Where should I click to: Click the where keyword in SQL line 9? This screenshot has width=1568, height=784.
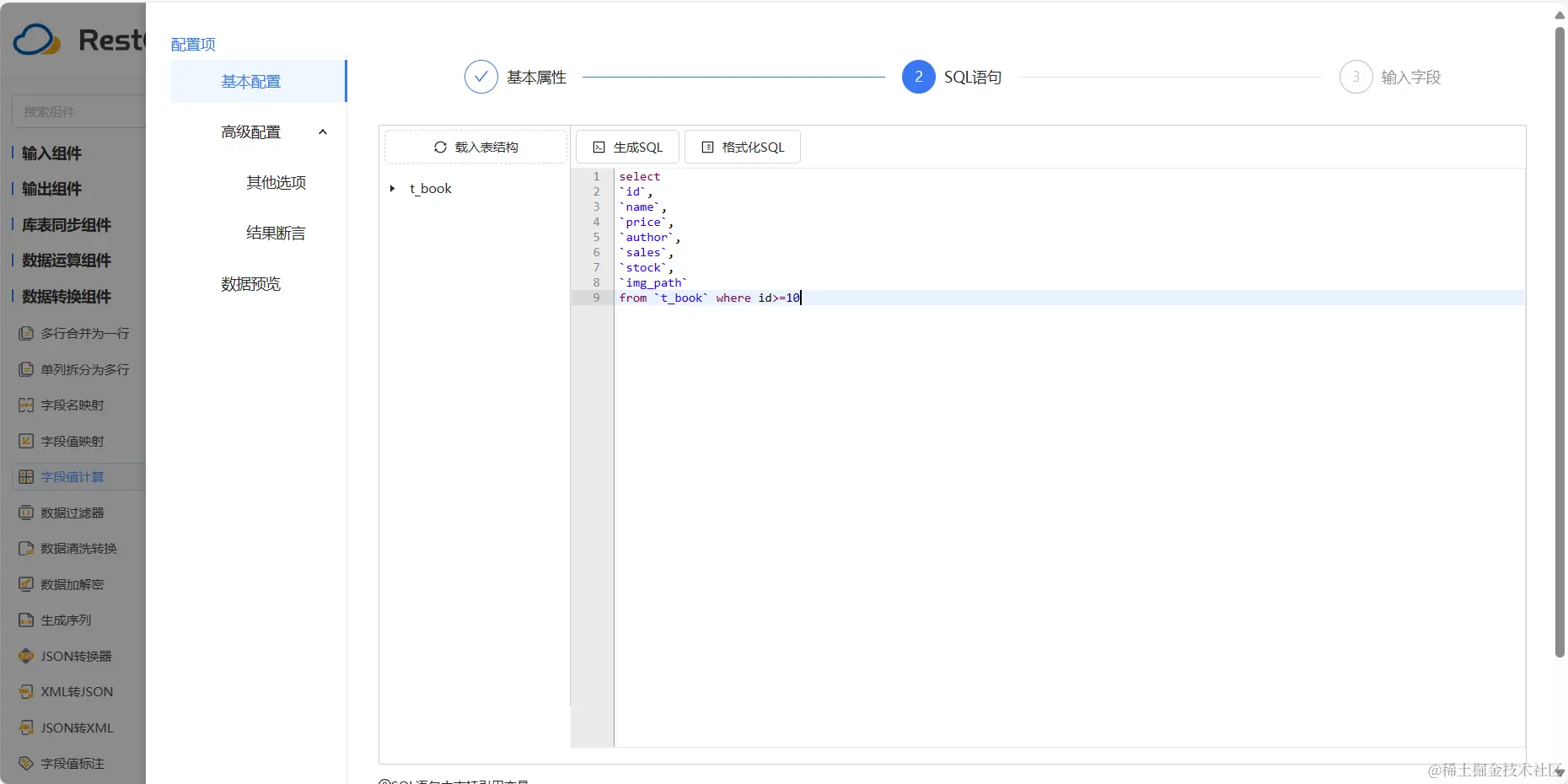tap(733, 298)
